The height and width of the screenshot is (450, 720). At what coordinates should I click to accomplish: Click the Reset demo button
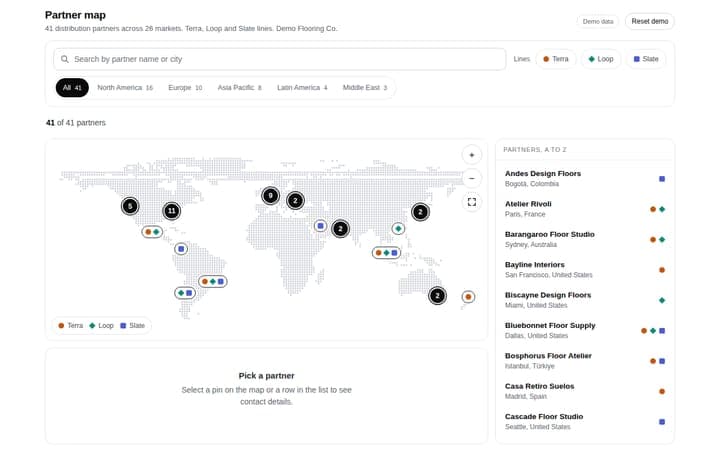pos(650,22)
